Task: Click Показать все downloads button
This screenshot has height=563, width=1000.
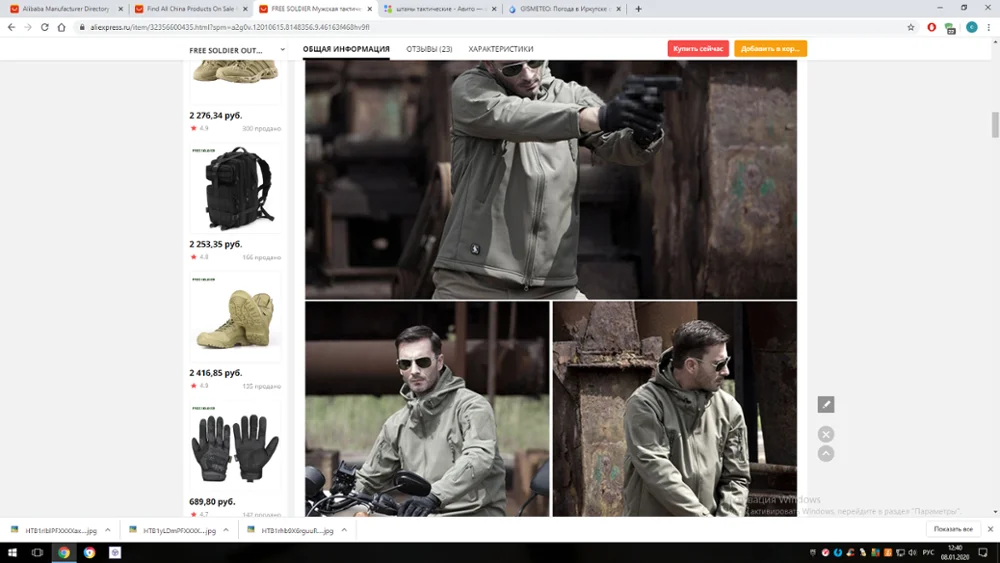Action: pyautogui.click(x=953, y=529)
